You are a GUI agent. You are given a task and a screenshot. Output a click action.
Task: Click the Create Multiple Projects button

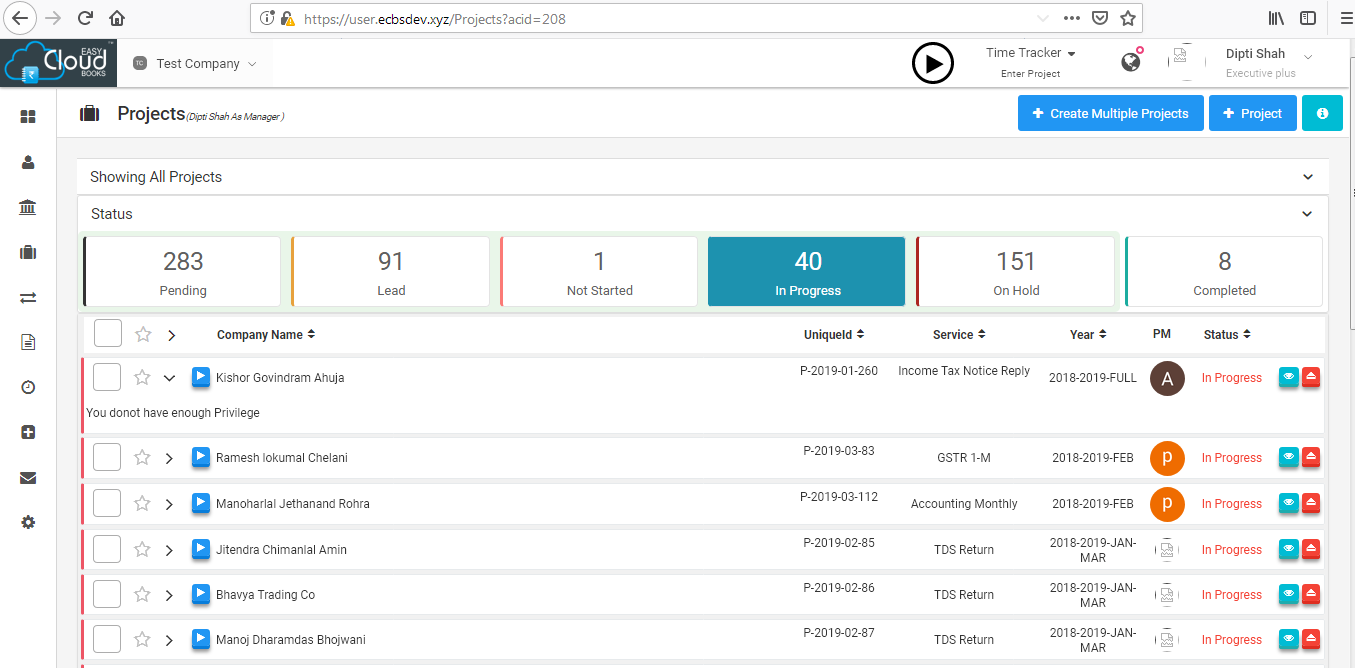(x=1110, y=113)
